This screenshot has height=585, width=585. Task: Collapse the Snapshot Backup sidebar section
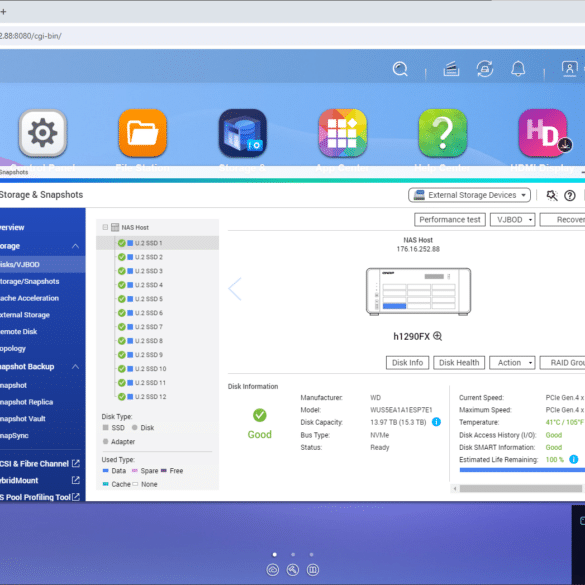76,367
